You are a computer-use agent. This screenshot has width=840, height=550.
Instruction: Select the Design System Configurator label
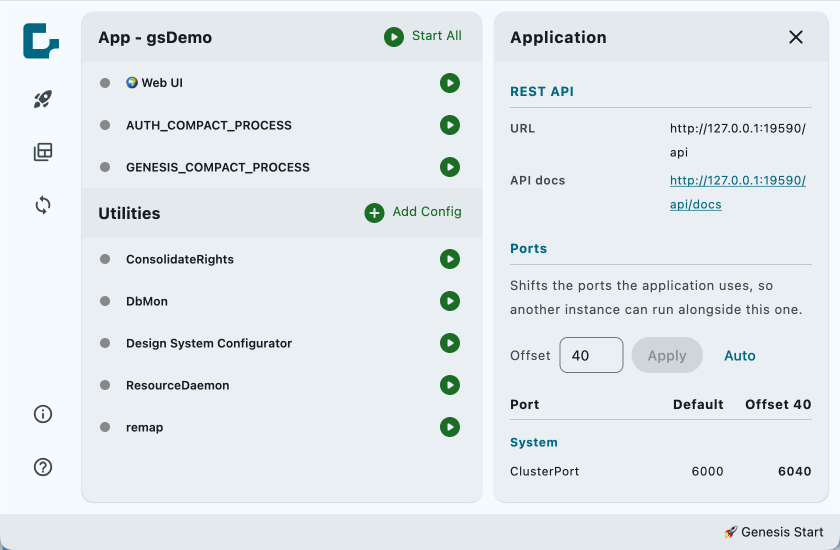[209, 343]
